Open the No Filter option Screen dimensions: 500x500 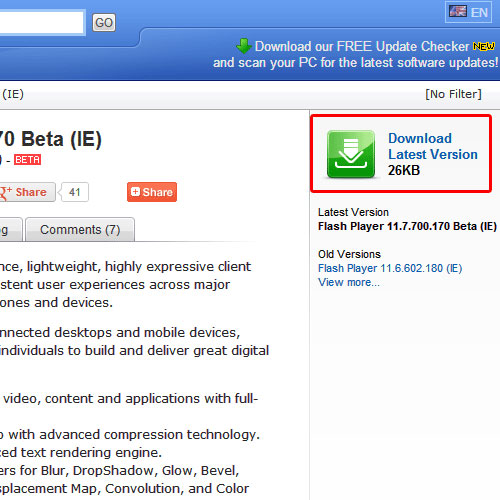coord(453,94)
